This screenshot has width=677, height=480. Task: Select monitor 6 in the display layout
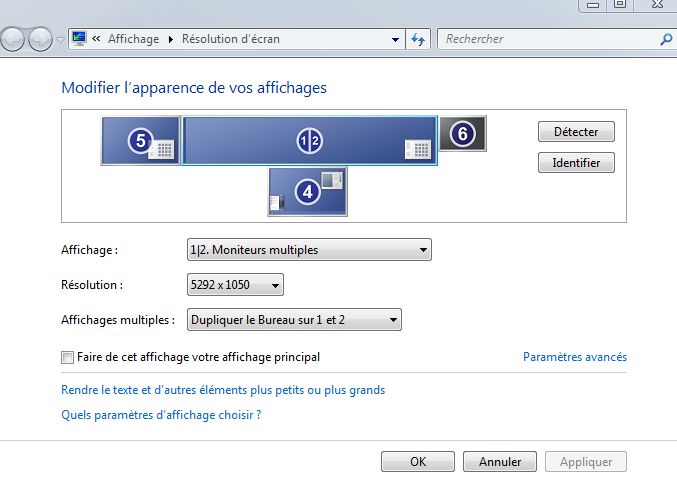[x=462, y=133]
